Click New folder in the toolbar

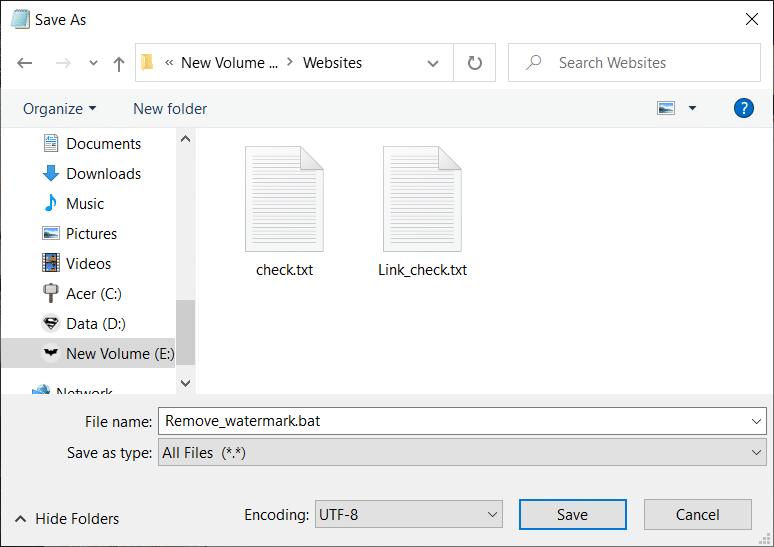(170, 108)
